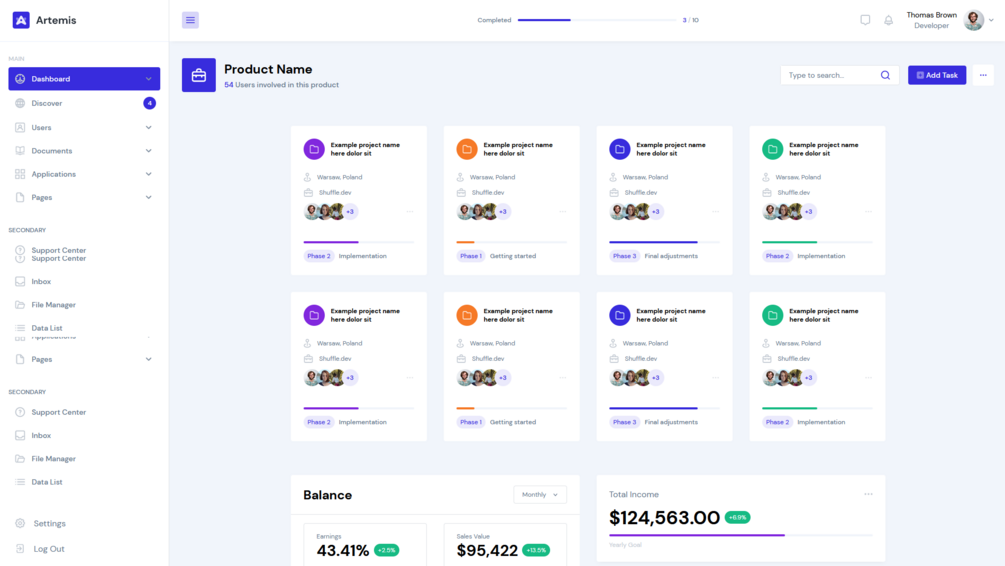1005x566 pixels.
Task: Toggle the hamburger sidebar menu button
Action: tap(190, 20)
